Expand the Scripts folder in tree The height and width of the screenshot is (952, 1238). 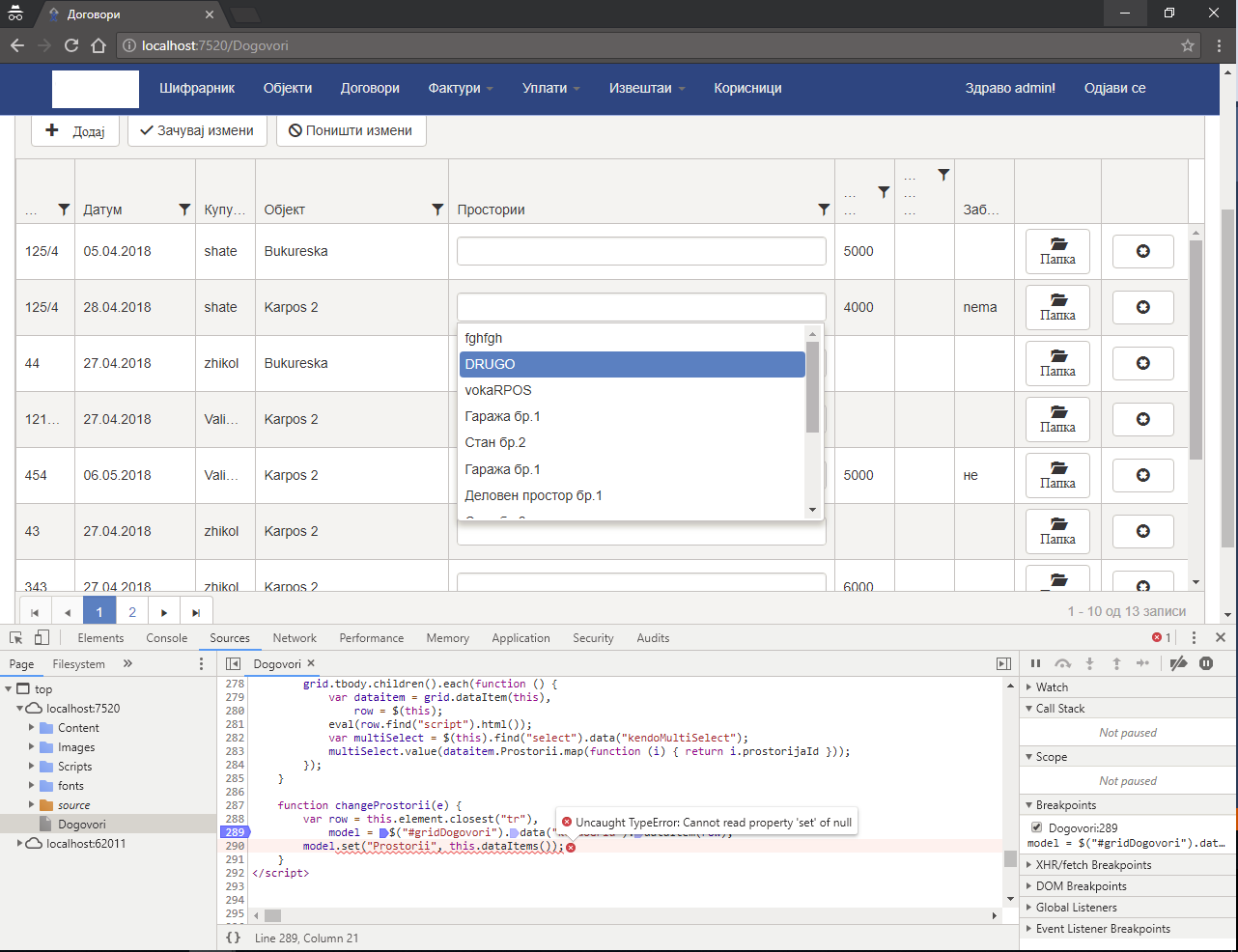[32, 767]
